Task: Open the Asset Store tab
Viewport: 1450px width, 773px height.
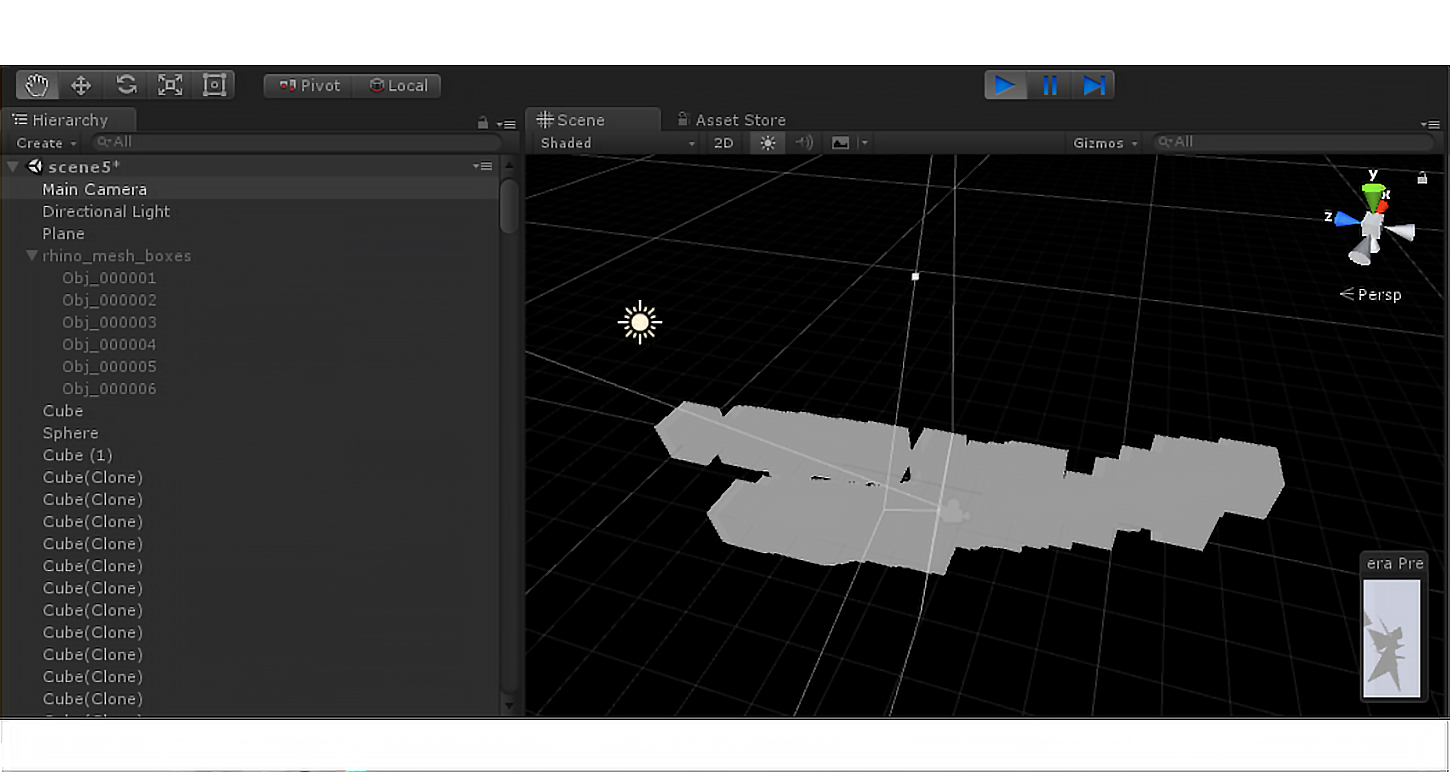Action: (732, 120)
